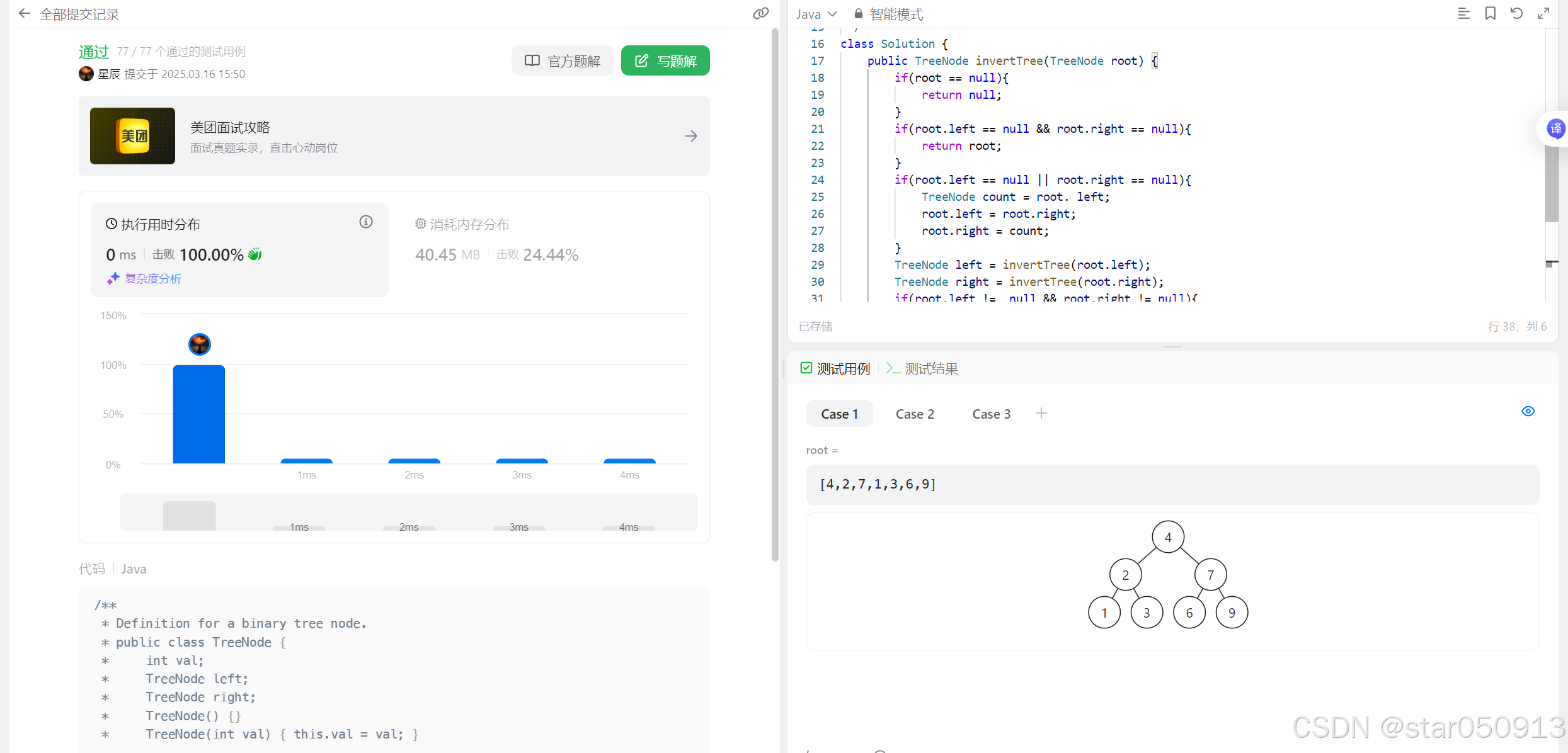Toggle the 智能模式 lock setting

pos(888,14)
